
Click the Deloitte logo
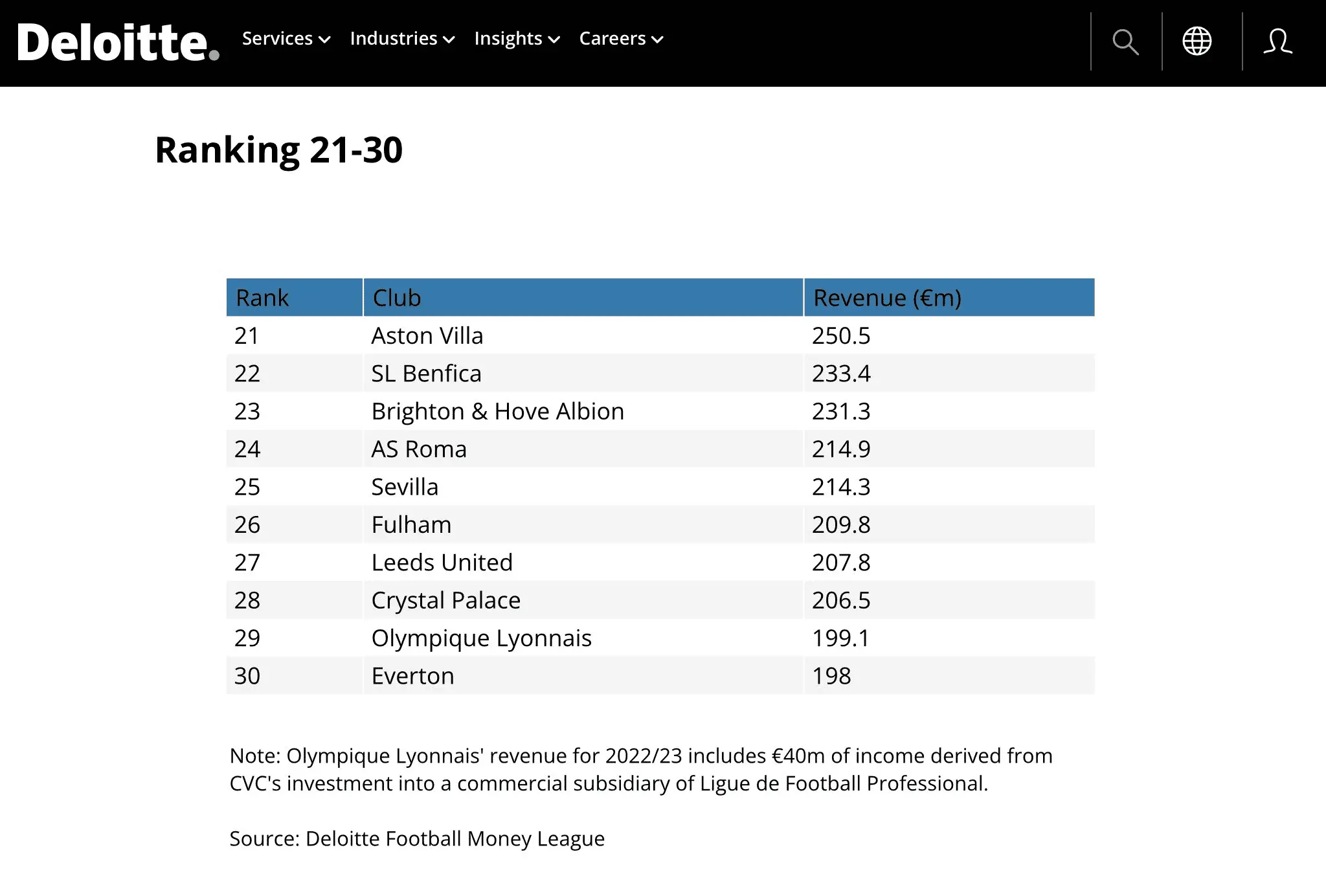click(x=118, y=42)
